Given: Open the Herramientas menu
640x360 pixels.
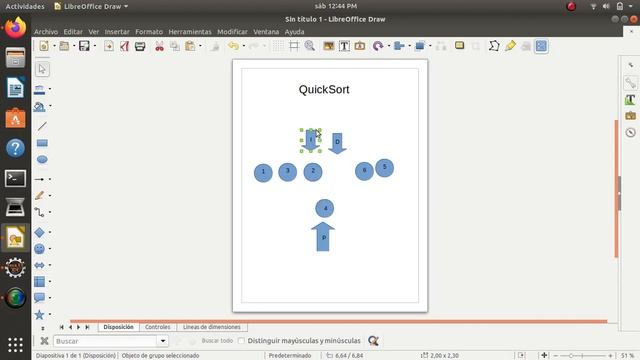Looking at the screenshot, I should tap(190, 32).
